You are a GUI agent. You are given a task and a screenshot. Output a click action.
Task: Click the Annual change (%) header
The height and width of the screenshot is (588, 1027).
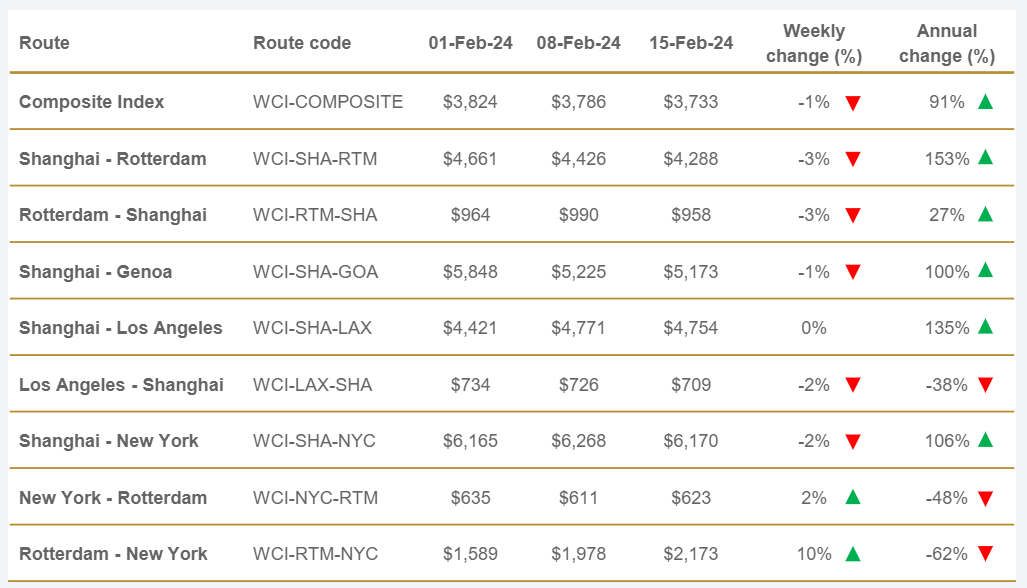pyautogui.click(x=947, y=44)
